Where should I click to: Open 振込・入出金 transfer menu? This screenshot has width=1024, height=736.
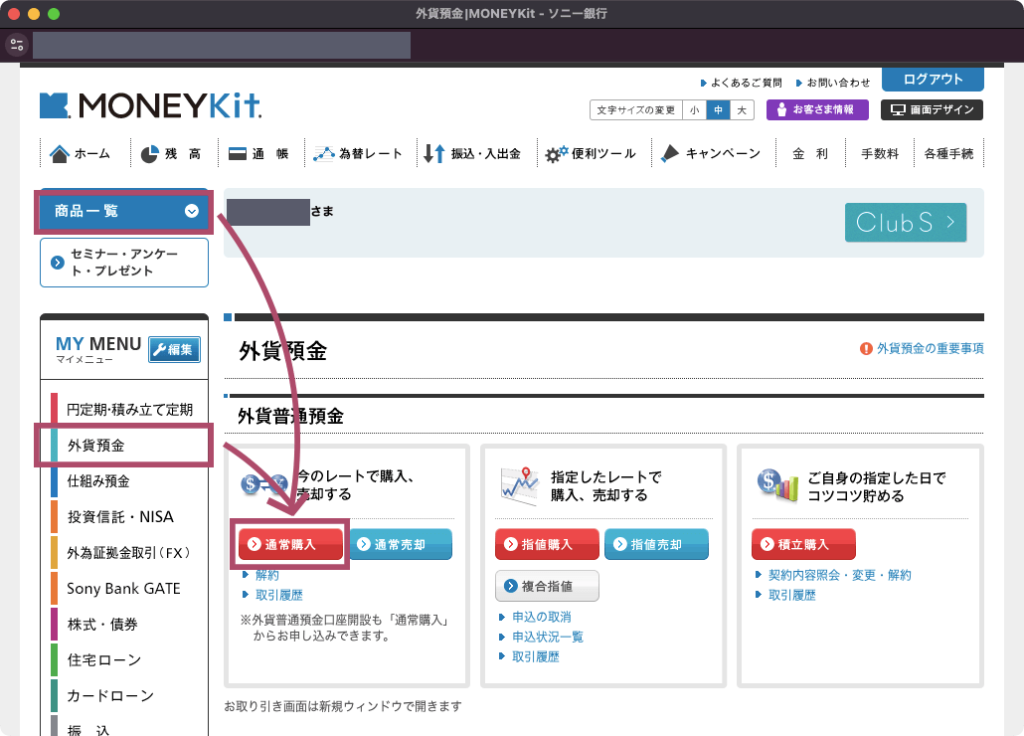tap(472, 153)
